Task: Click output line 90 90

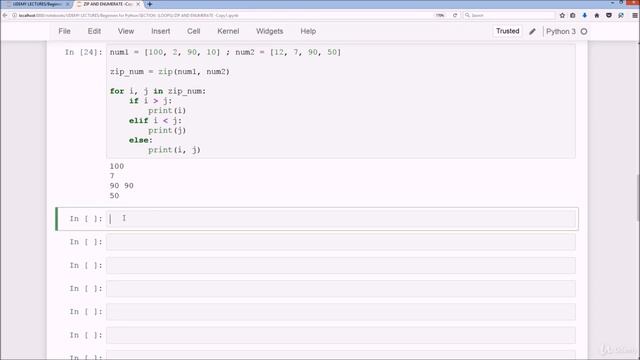Action: [122, 186]
